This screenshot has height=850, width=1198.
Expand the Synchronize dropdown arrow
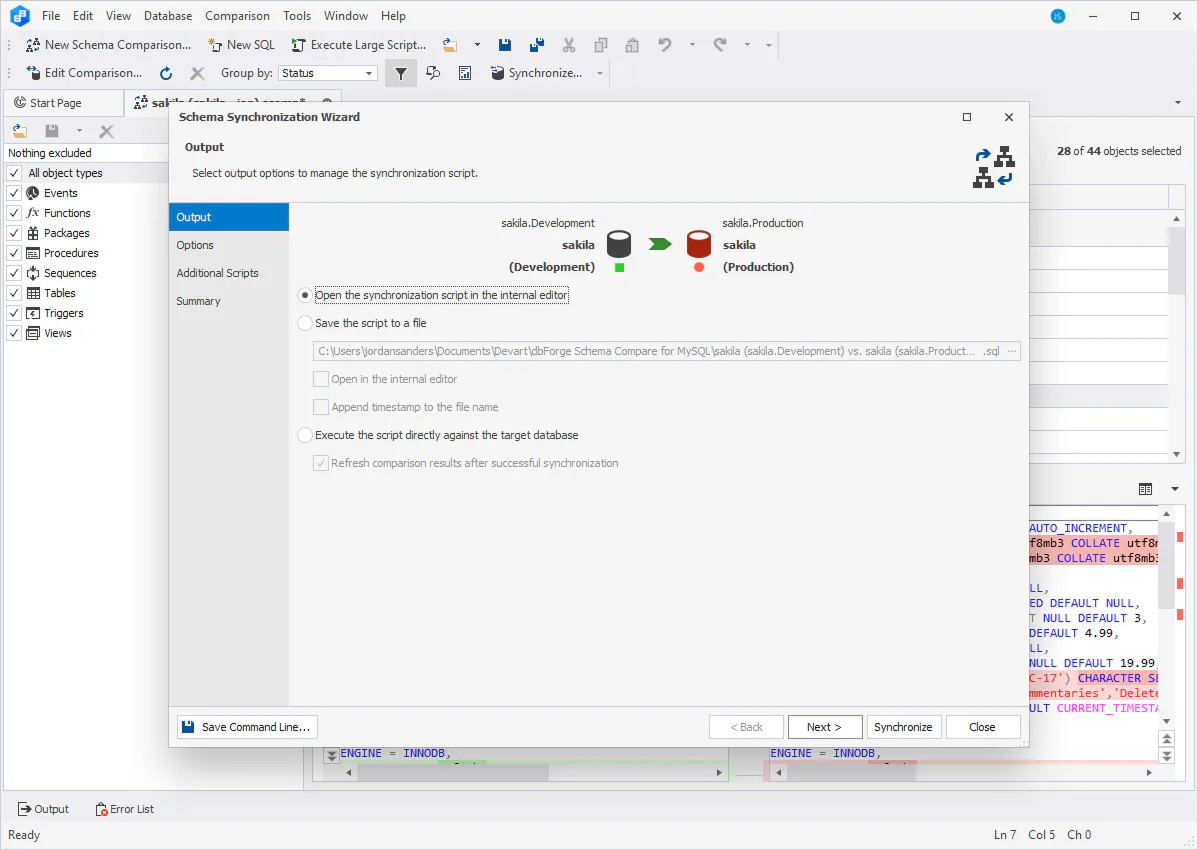(600, 73)
